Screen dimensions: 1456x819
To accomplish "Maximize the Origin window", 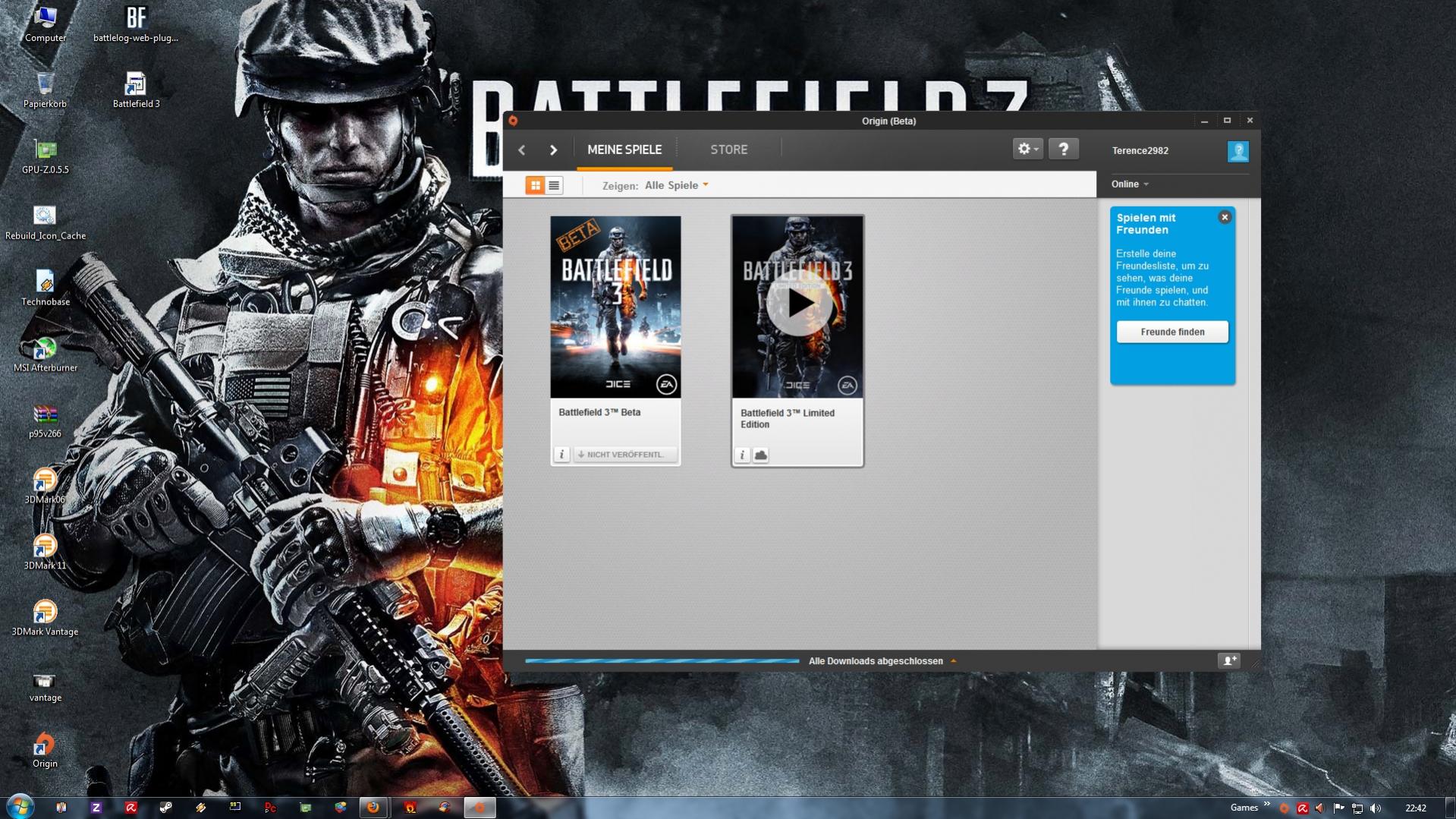I will click(1227, 121).
